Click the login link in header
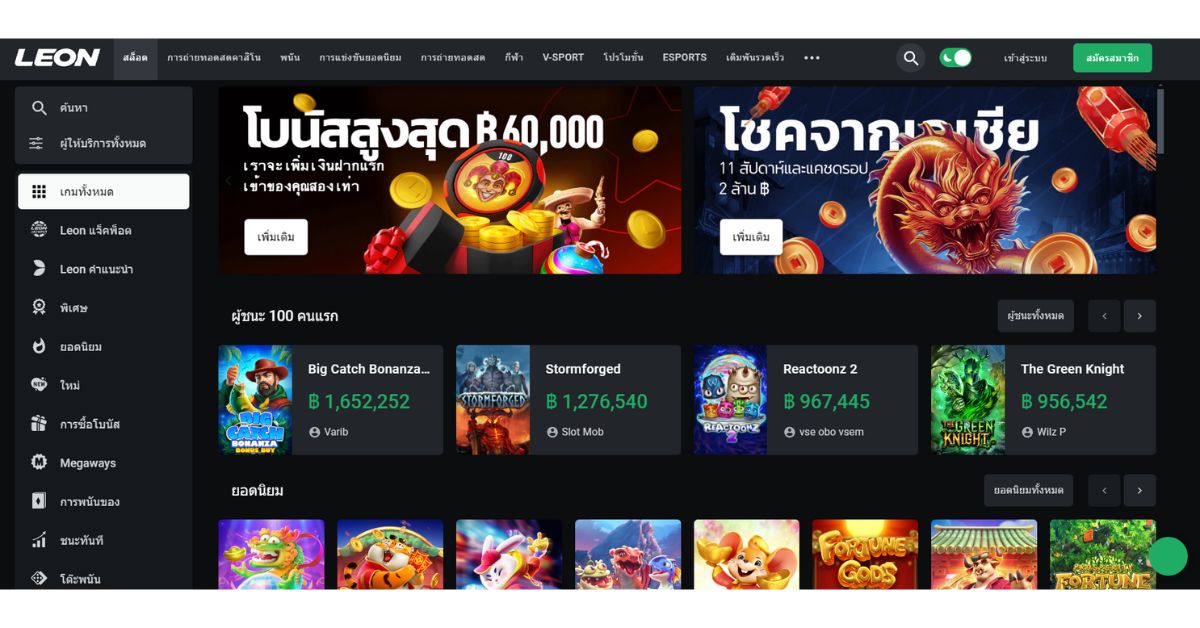Image resolution: width=1200 pixels, height=628 pixels. click(1025, 58)
